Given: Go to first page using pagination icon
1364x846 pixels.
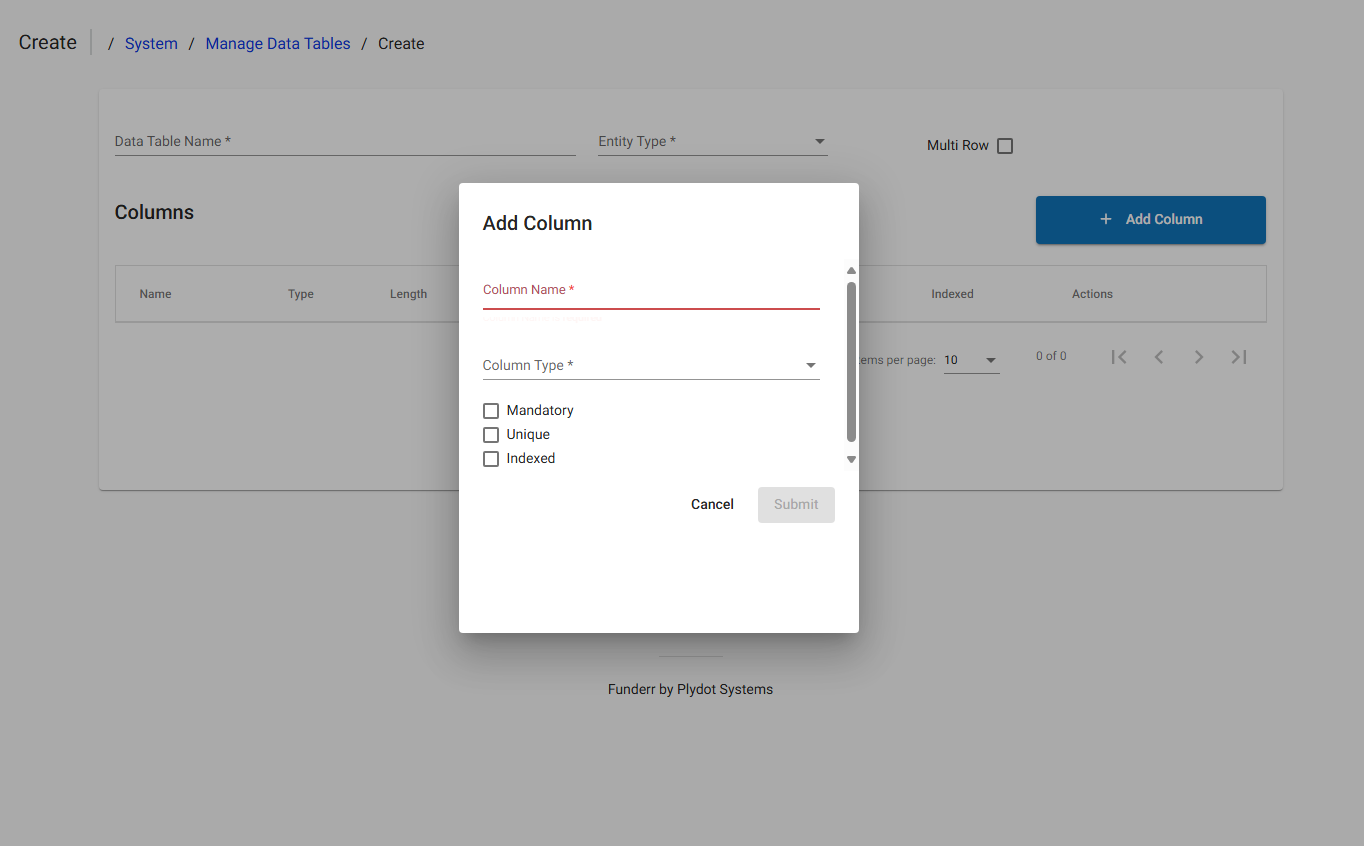Looking at the screenshot, I should (x=1119, y=356).
